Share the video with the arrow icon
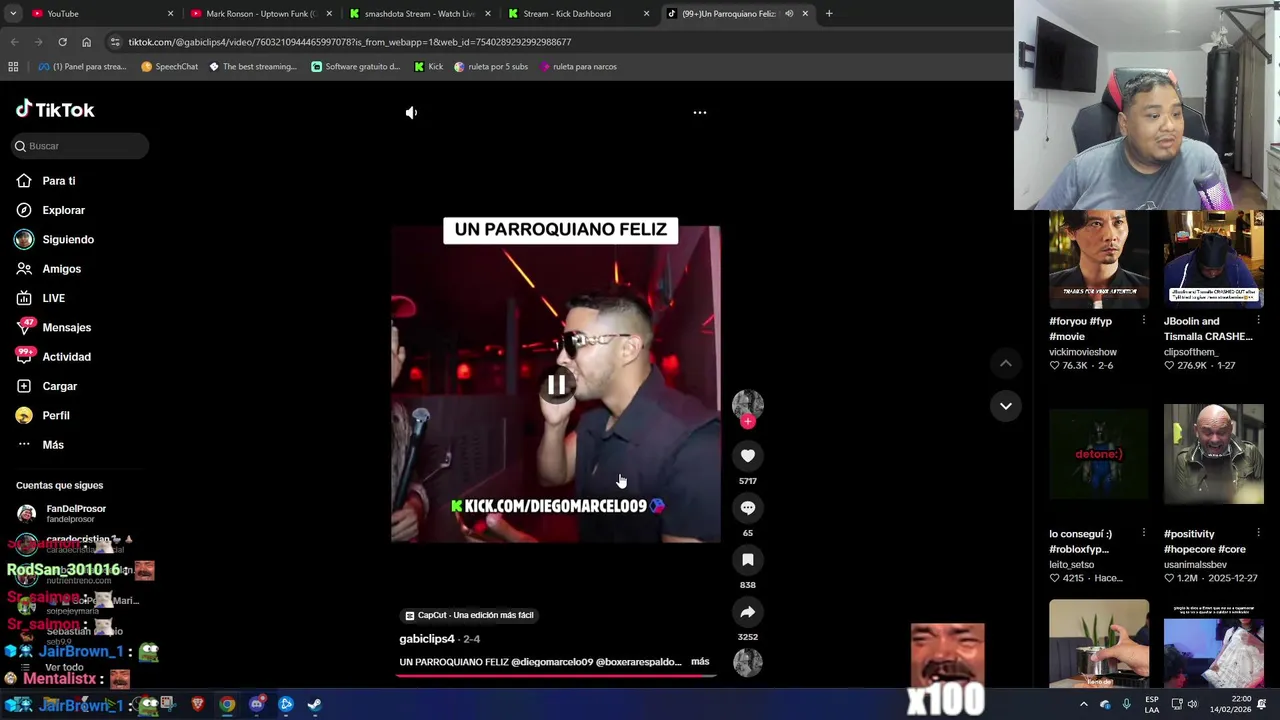Image resolution: width=1280 pixels, height=720 pixels. pos(747,612)
